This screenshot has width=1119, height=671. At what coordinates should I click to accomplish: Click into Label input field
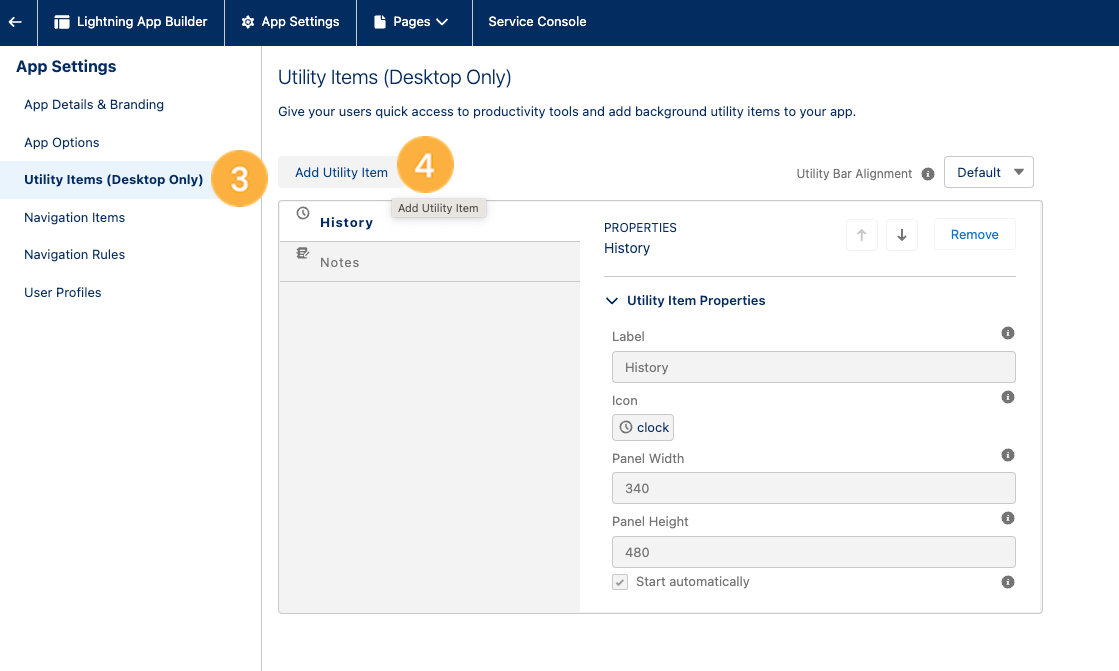pyautogui.click(x=814, y=367)
